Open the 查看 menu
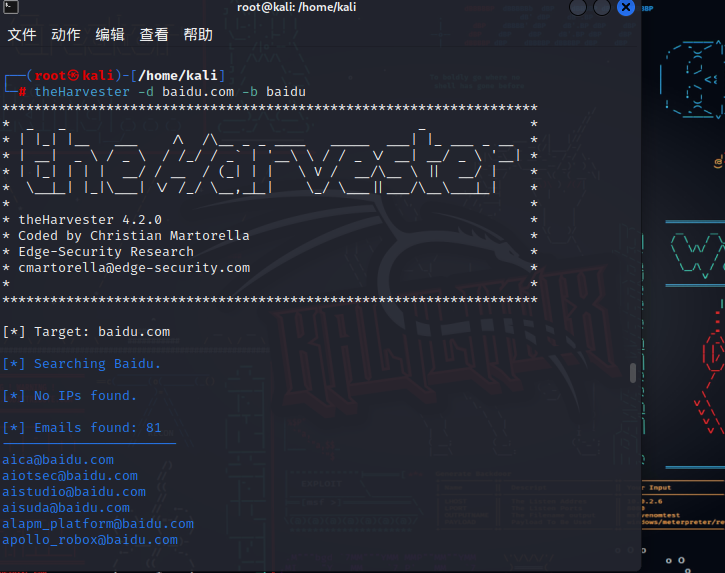The height and width of the screenshot is (573, 725). coord(154,35)
